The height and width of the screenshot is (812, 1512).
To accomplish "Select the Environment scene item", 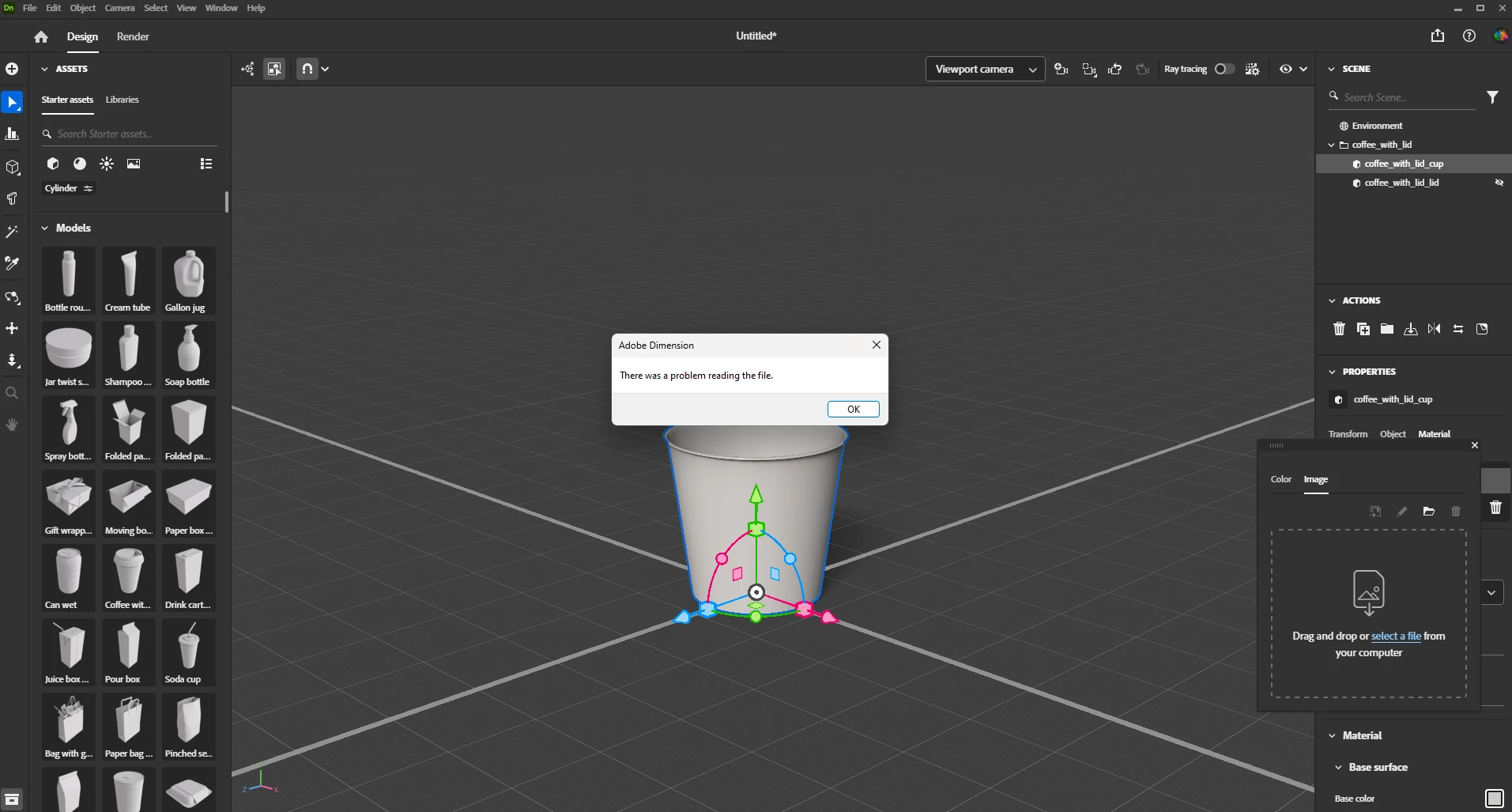I will (x=1377, y=126).
